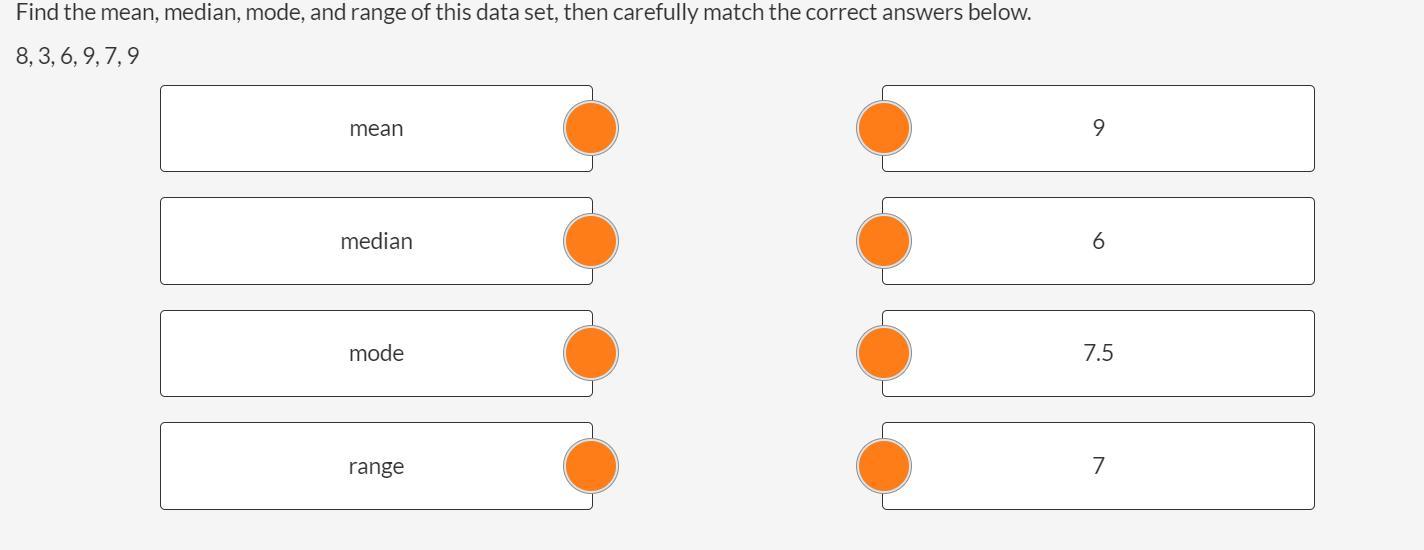The height and width of the screenshot is (550, 1424).
Task: Click the orange dot next to mode
Action: pyautogui.click(x=591, y=353)
